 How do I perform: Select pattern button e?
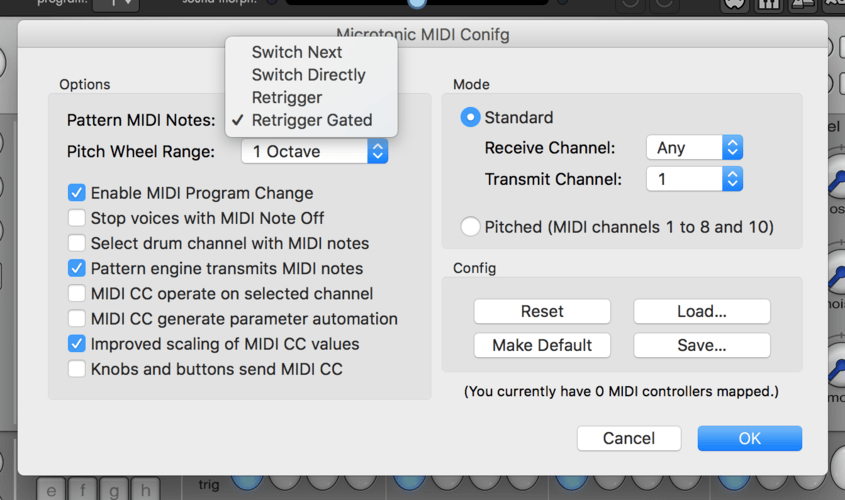pos(51,489)
